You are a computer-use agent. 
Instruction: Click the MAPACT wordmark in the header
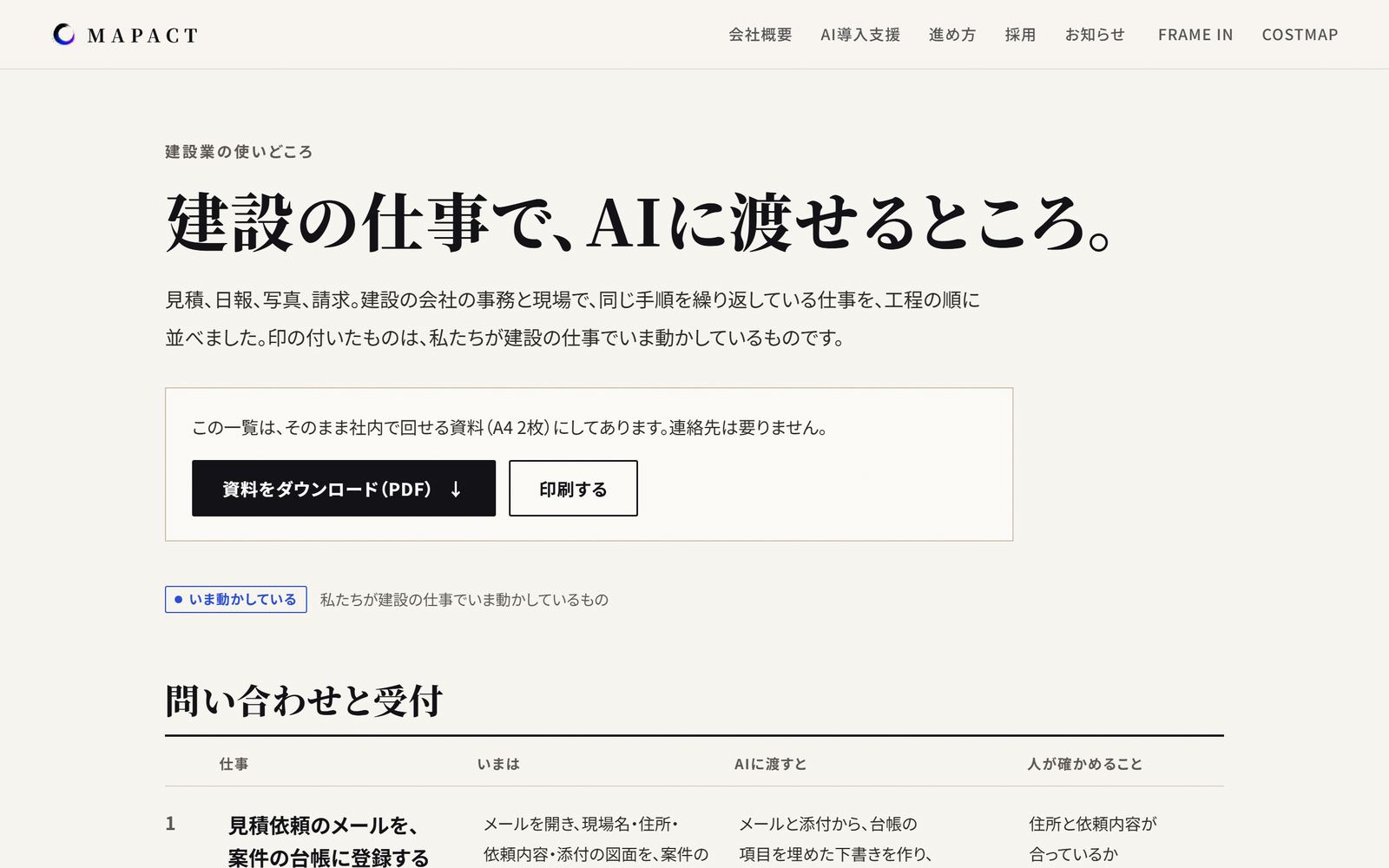pyautogui.click(x=143, y=36)
